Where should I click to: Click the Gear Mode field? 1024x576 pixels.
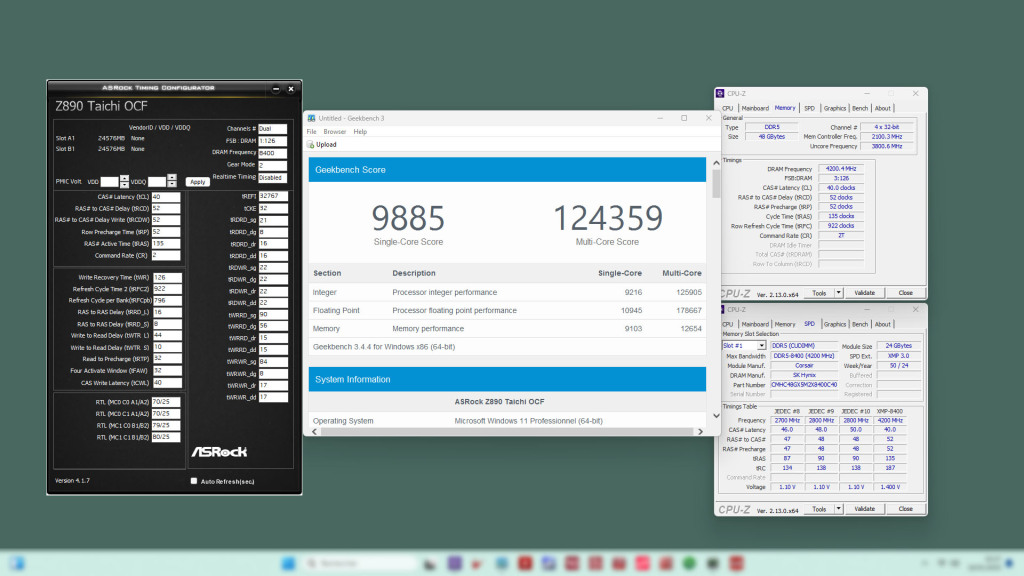(272, 165)
